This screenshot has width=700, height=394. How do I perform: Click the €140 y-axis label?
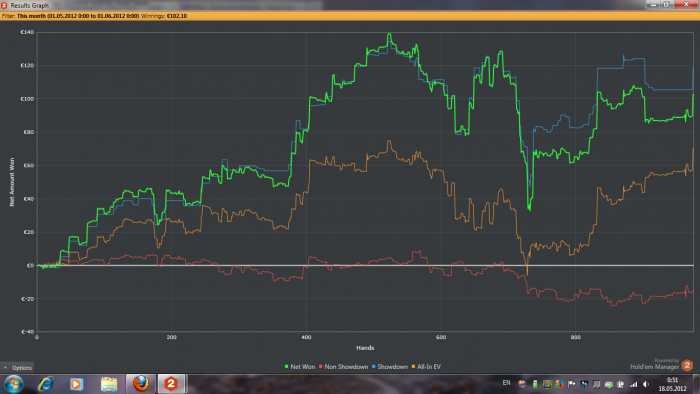coord(27,32)
